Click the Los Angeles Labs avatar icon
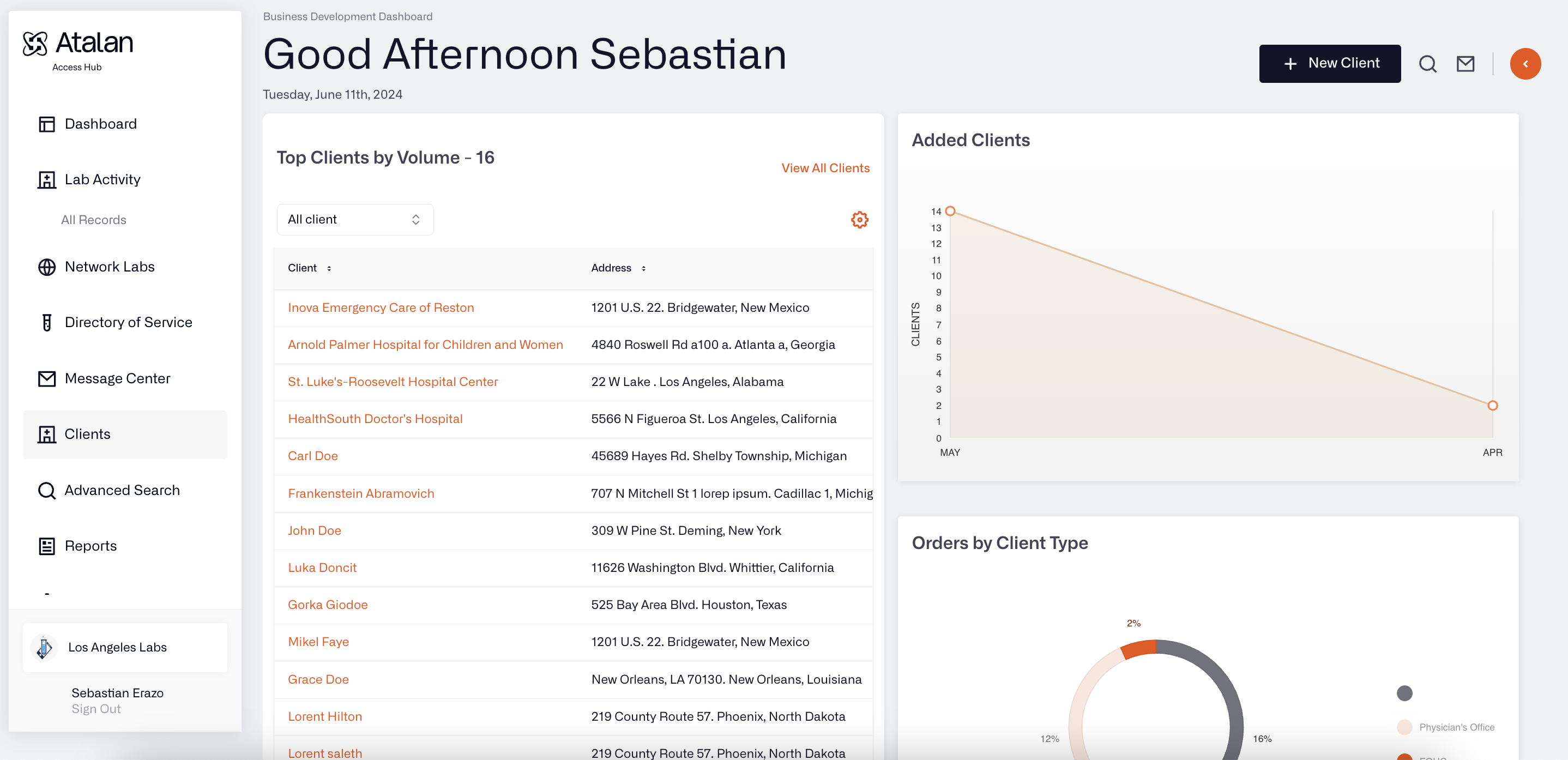Screen dimensions: 1568x760 click(44, 648)
